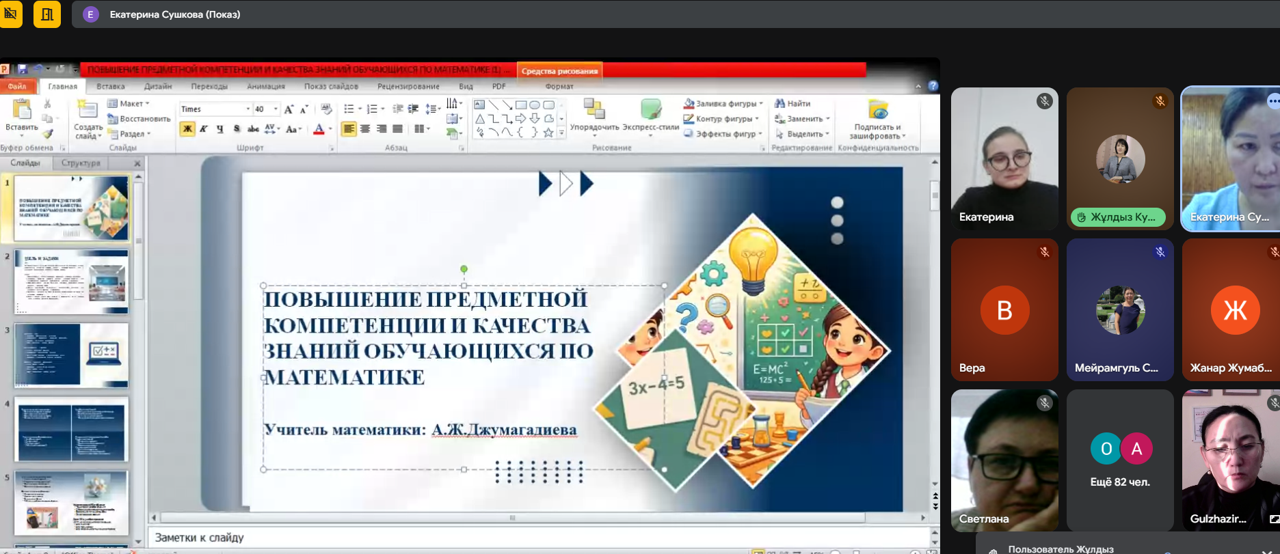Click the Create slide (Создать слайд) icon
The image size is (1280, 554).
click(88, 110)
